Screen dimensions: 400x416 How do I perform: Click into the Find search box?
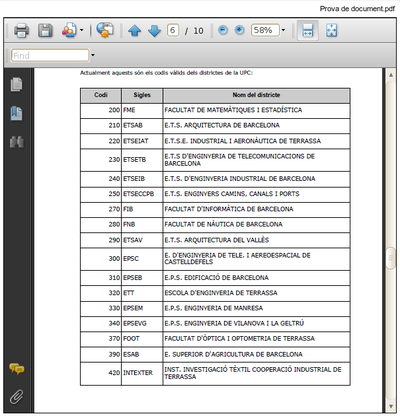pos(50,55)
